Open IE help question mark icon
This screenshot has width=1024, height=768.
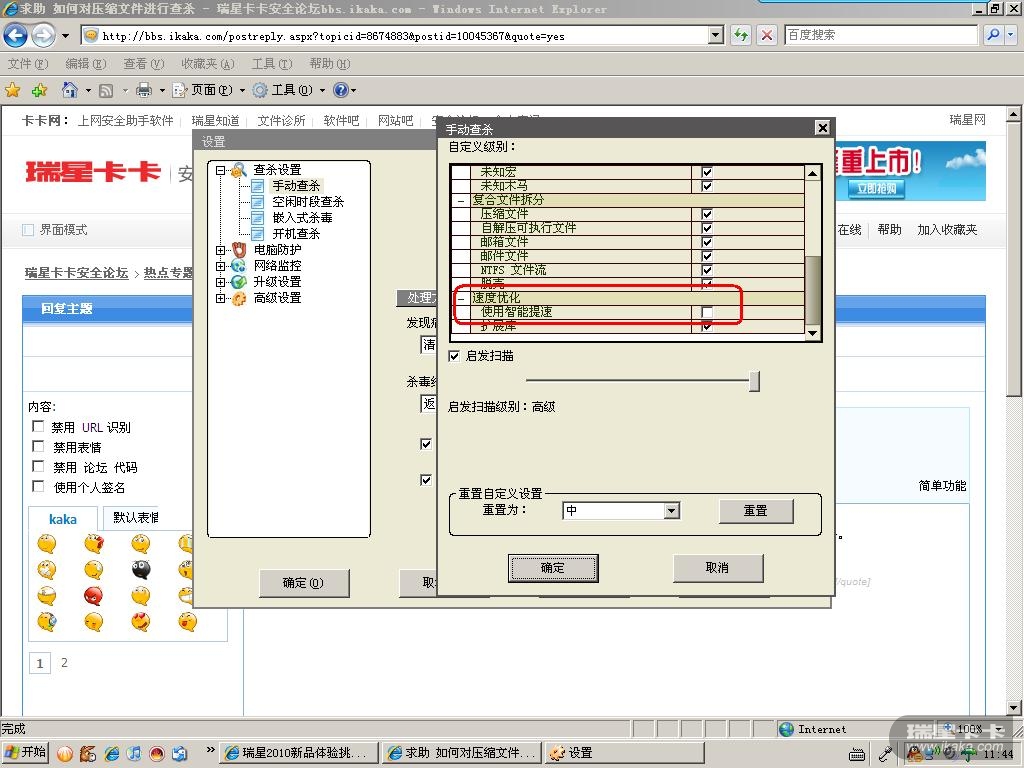[x=340, y=90]
